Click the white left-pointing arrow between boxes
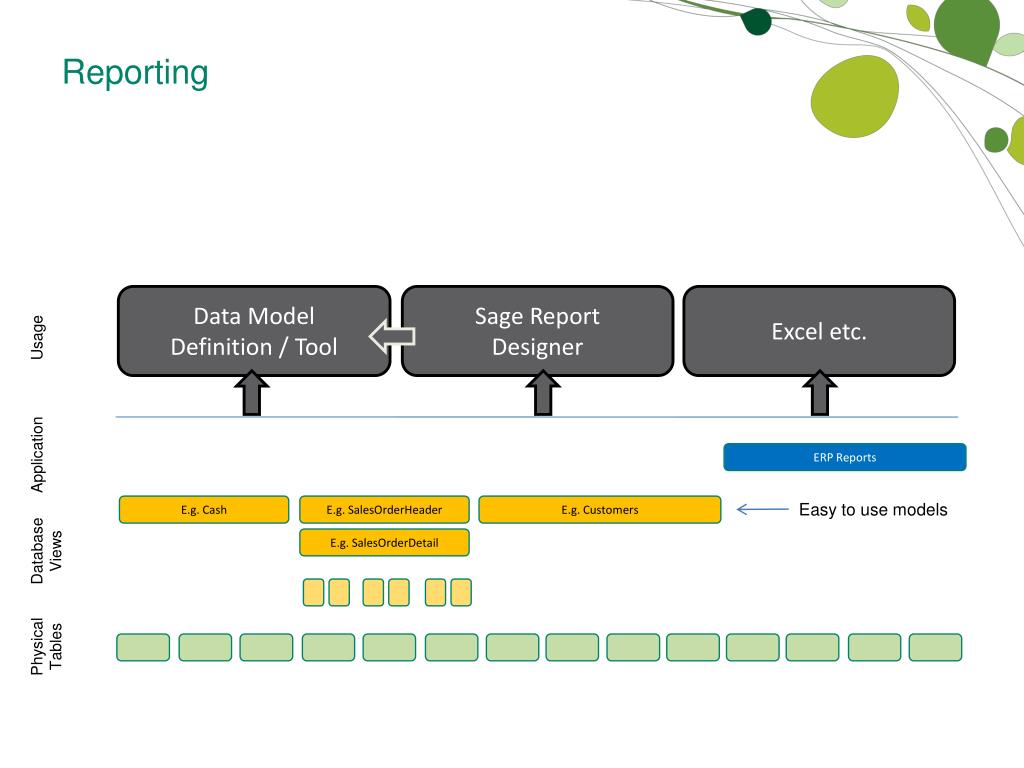 [392, 336]
